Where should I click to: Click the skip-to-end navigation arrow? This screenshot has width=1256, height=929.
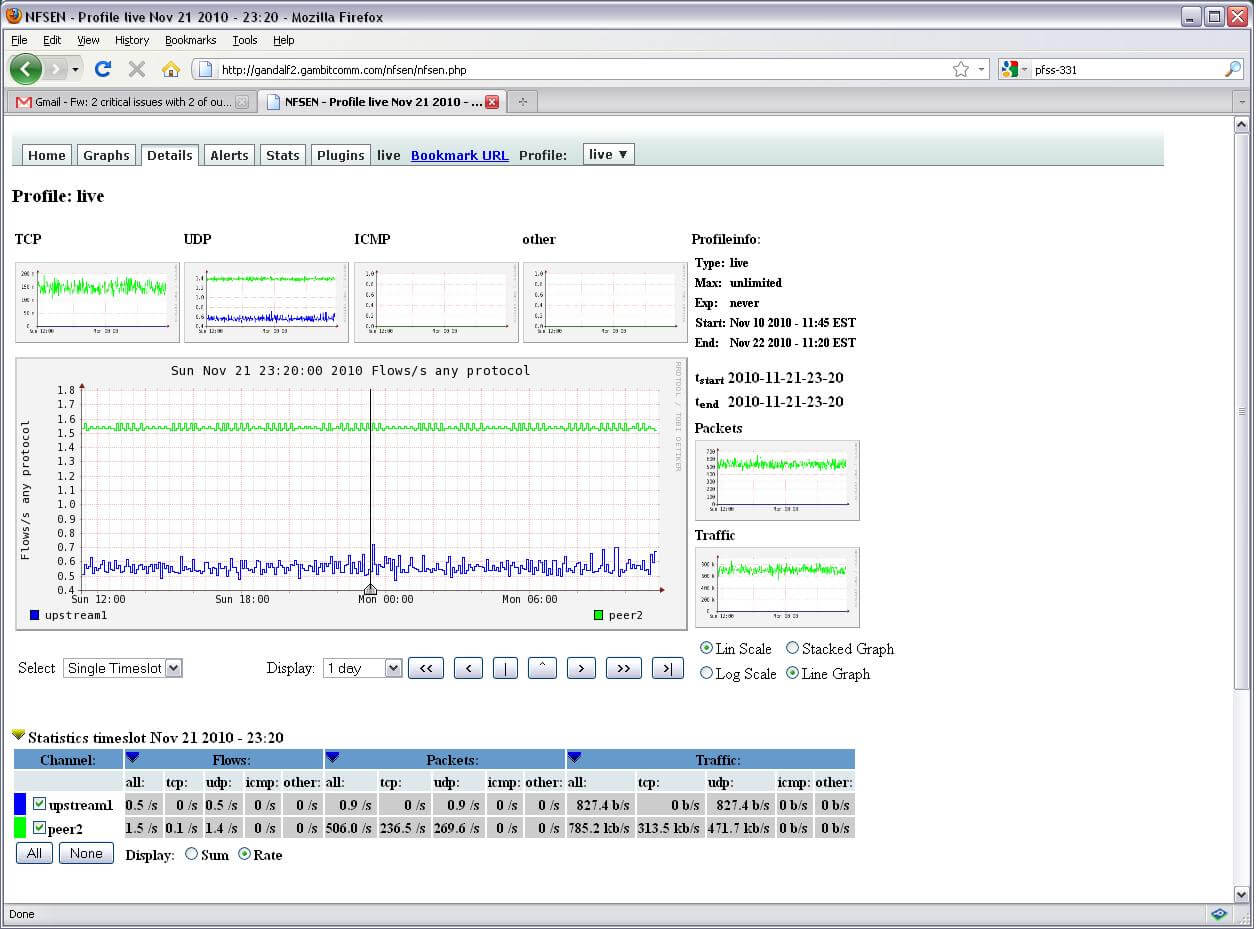[667, 667]
